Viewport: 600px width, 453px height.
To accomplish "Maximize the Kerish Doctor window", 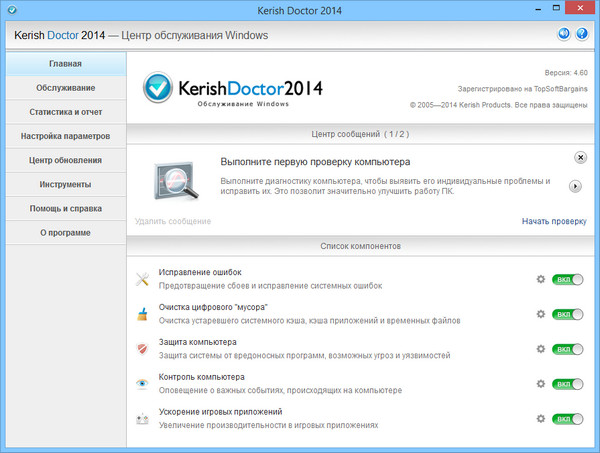I will pos(556,8).
